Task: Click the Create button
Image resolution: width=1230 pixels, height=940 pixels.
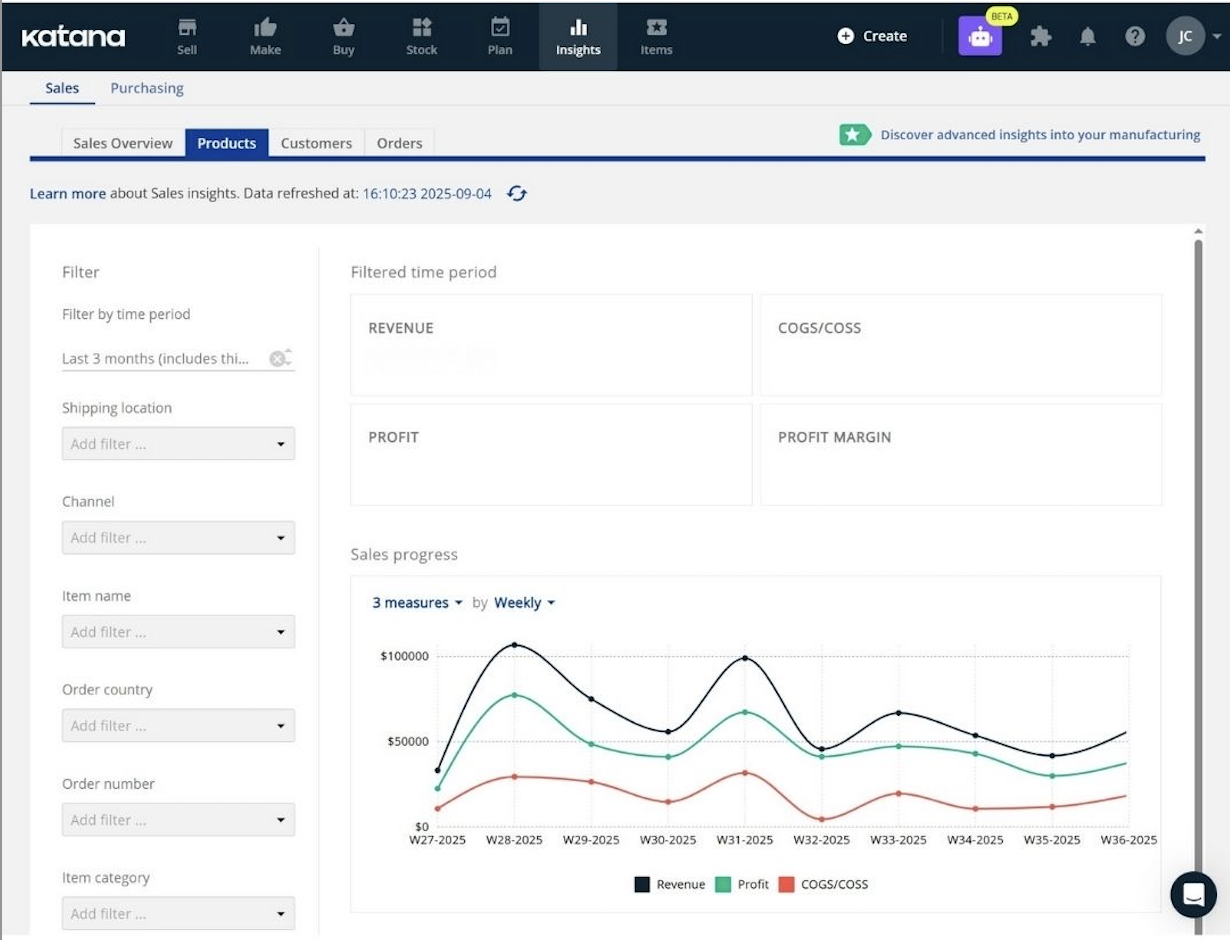Action: [872, 36]
